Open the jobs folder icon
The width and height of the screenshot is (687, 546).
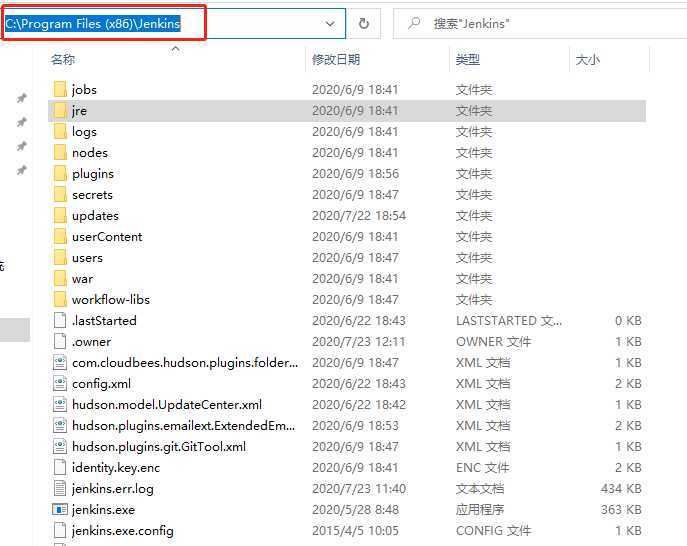[x=60, y=89]
